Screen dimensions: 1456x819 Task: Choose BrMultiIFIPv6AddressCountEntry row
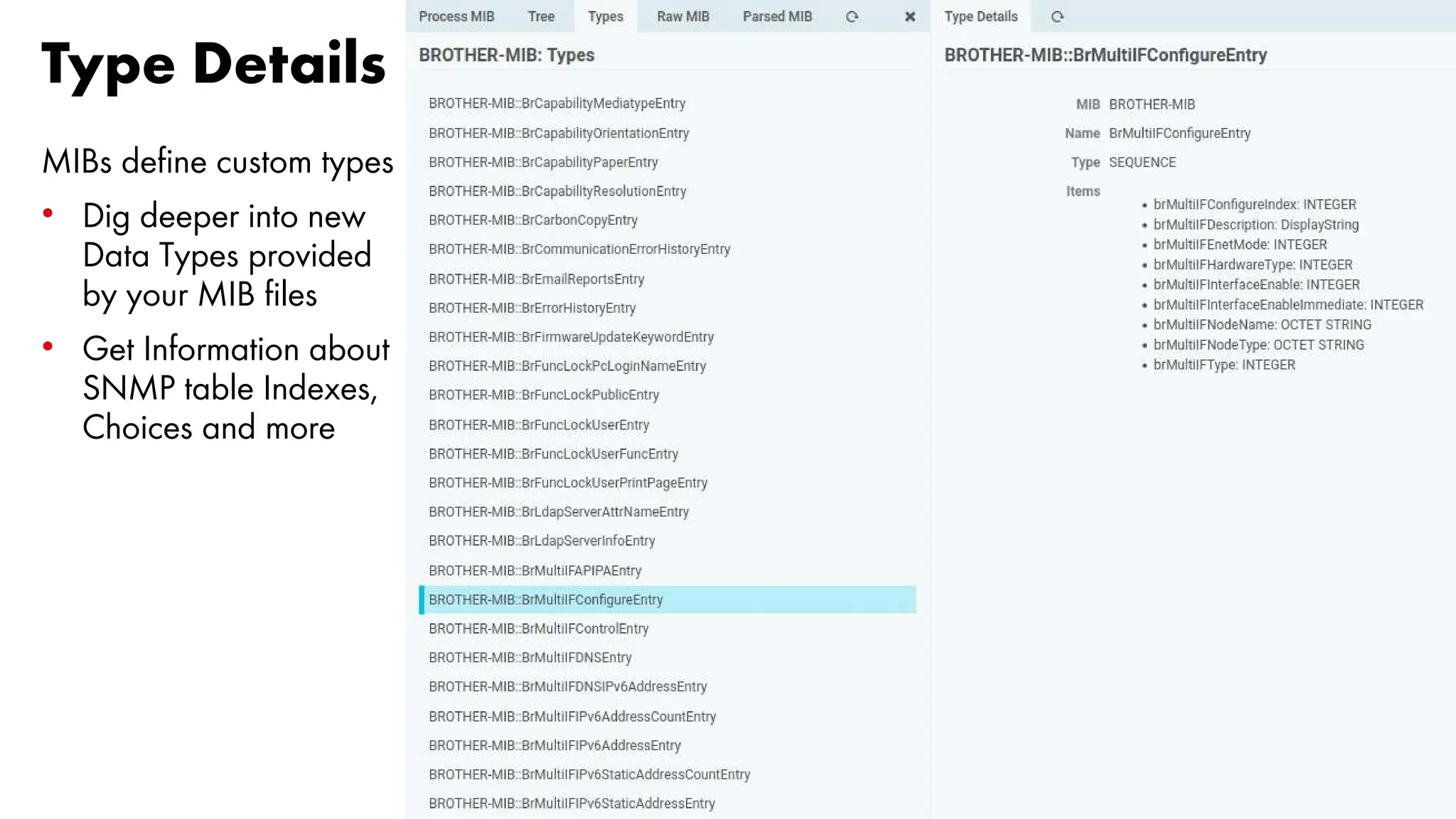(x=668, y=717)
